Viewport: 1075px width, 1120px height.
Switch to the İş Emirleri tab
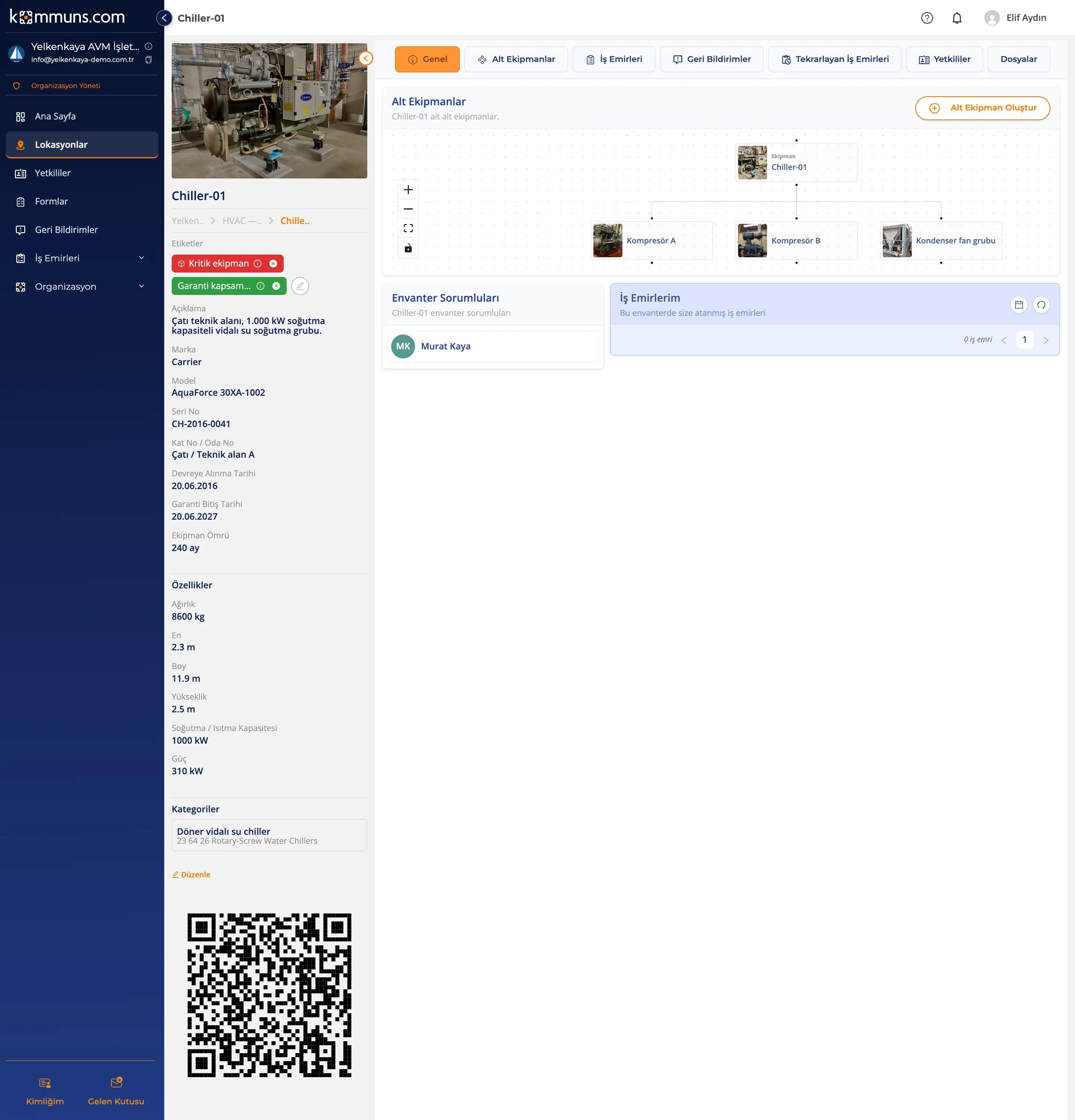click(x=614, y=59)
